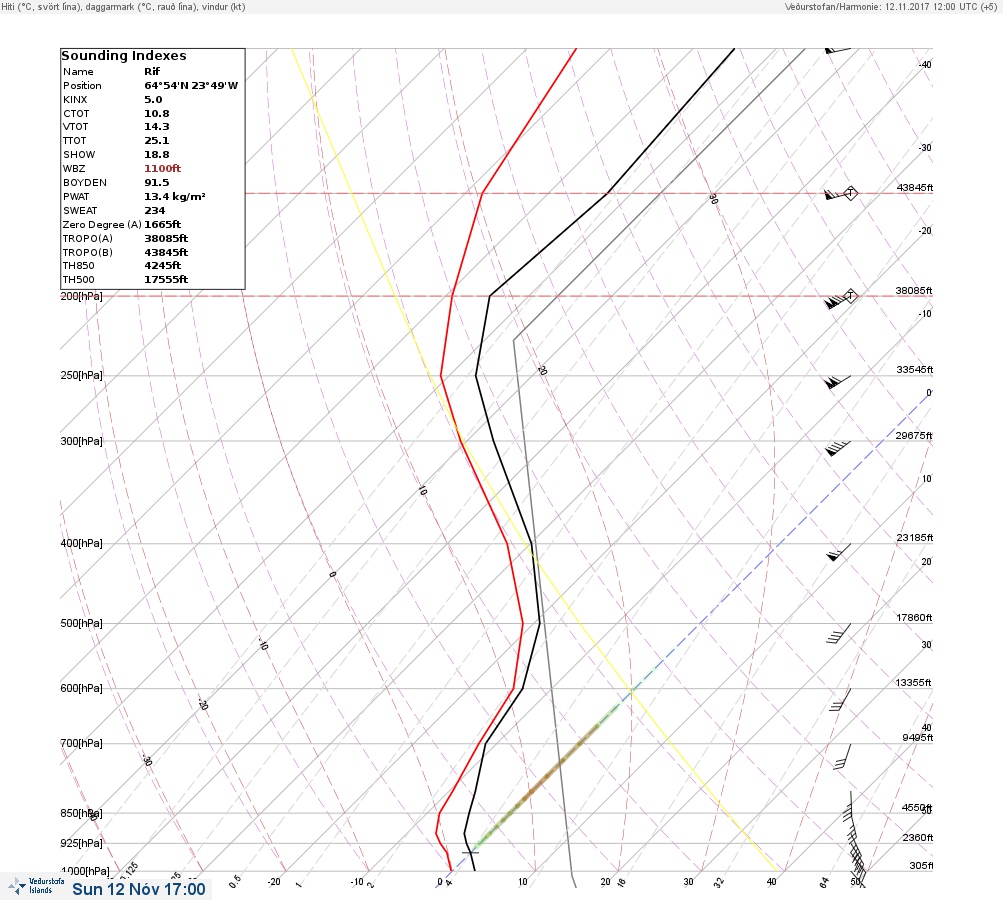Click the 500[hPa] pressure label

81,624
